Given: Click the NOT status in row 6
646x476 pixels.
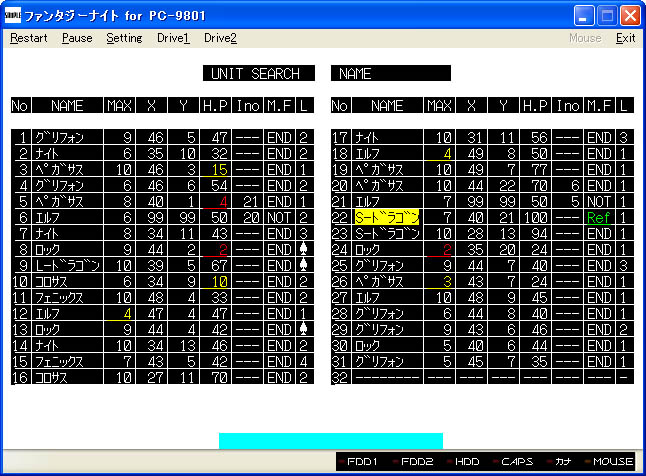Looking at the screenshot, I should (279, 217).
